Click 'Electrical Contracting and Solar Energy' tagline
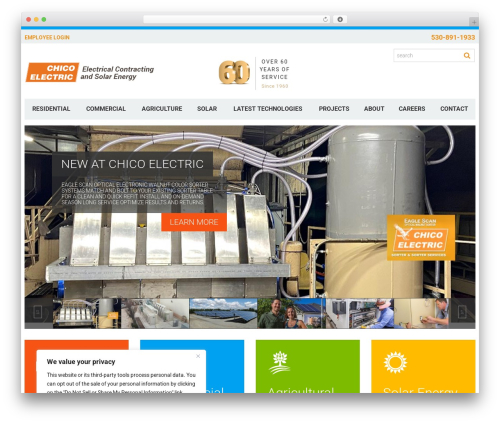500x423 pixels. (117, 73)
